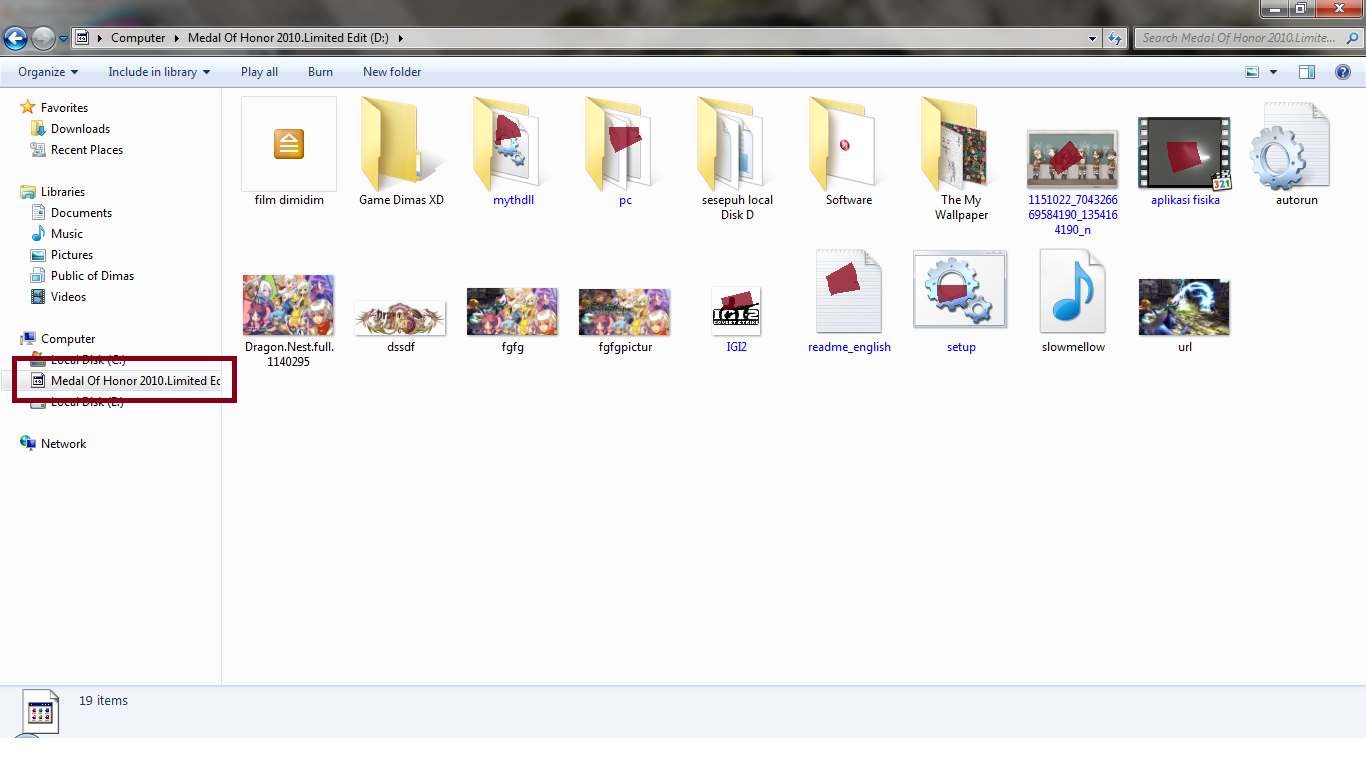Open the mythdll folder
This screenshot has height=769, width=1366.
(x=513, y=152)
